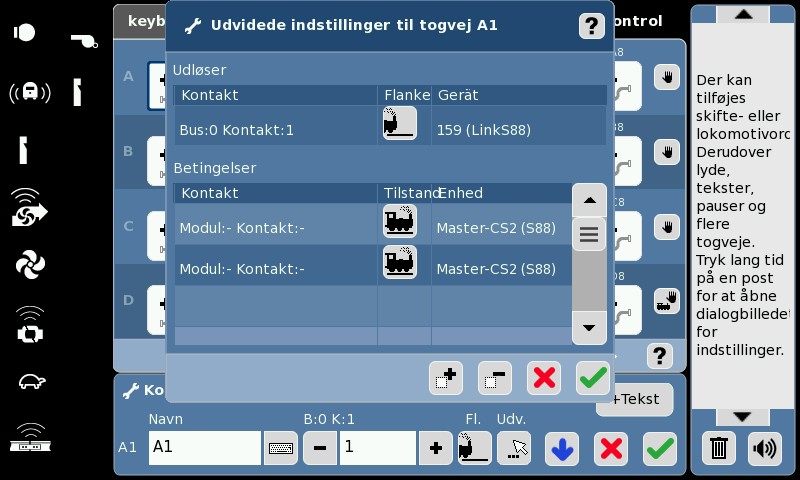This screenshot has width=800, height=480.
Task: Click the plain fan icon in sidebar
Action: coord(30,264)
